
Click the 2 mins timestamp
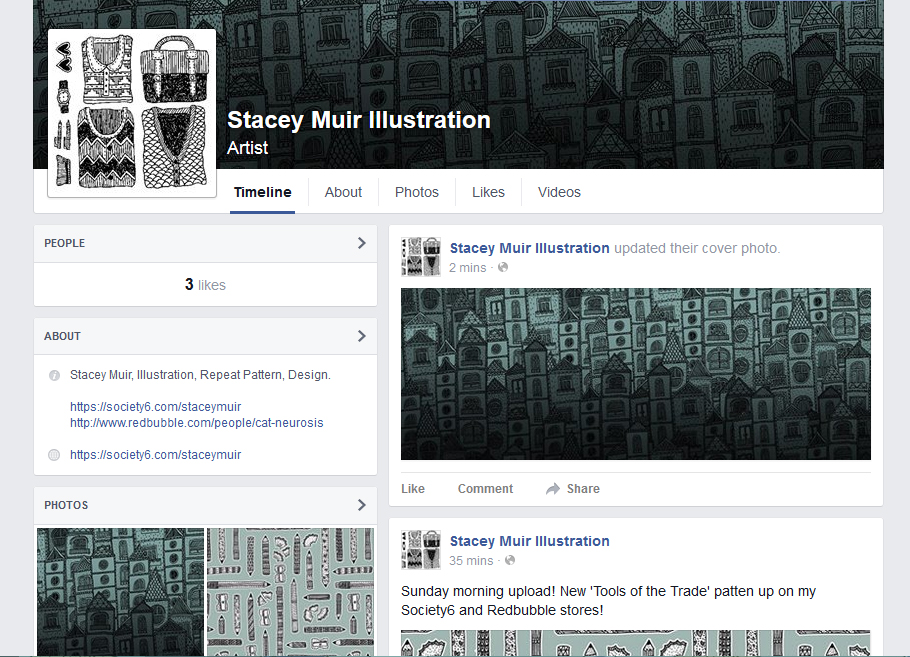pos(467,268)
